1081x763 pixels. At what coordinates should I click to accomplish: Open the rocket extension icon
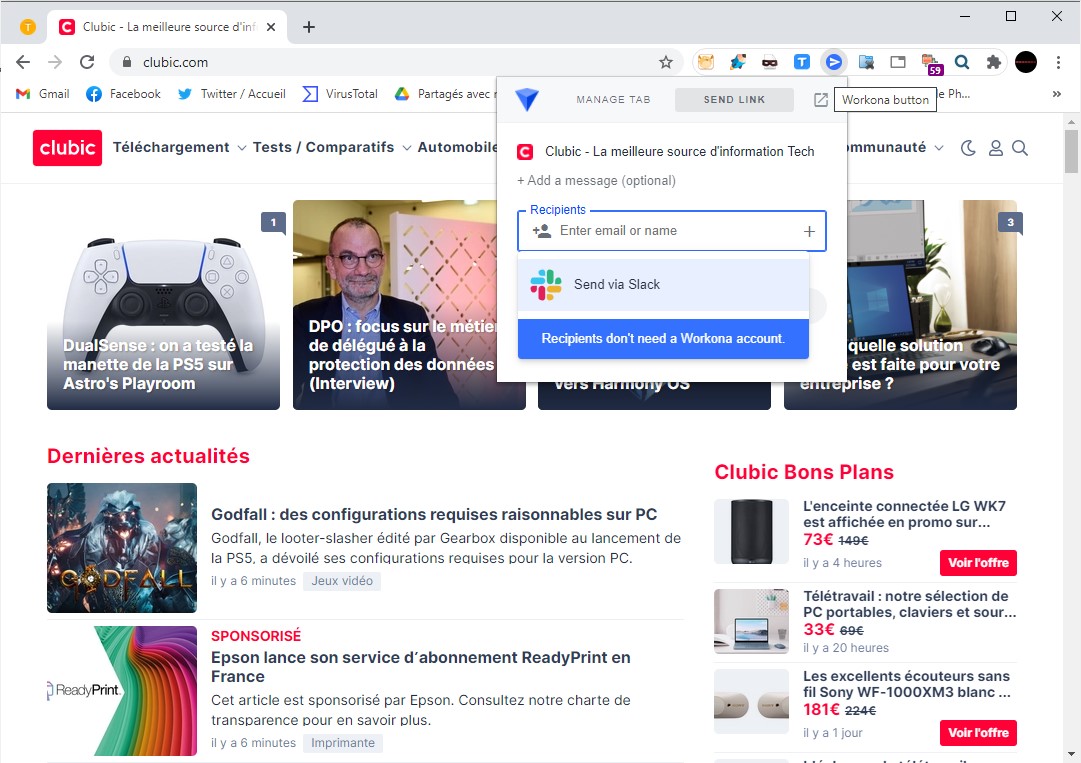click(x=738, y=62)
